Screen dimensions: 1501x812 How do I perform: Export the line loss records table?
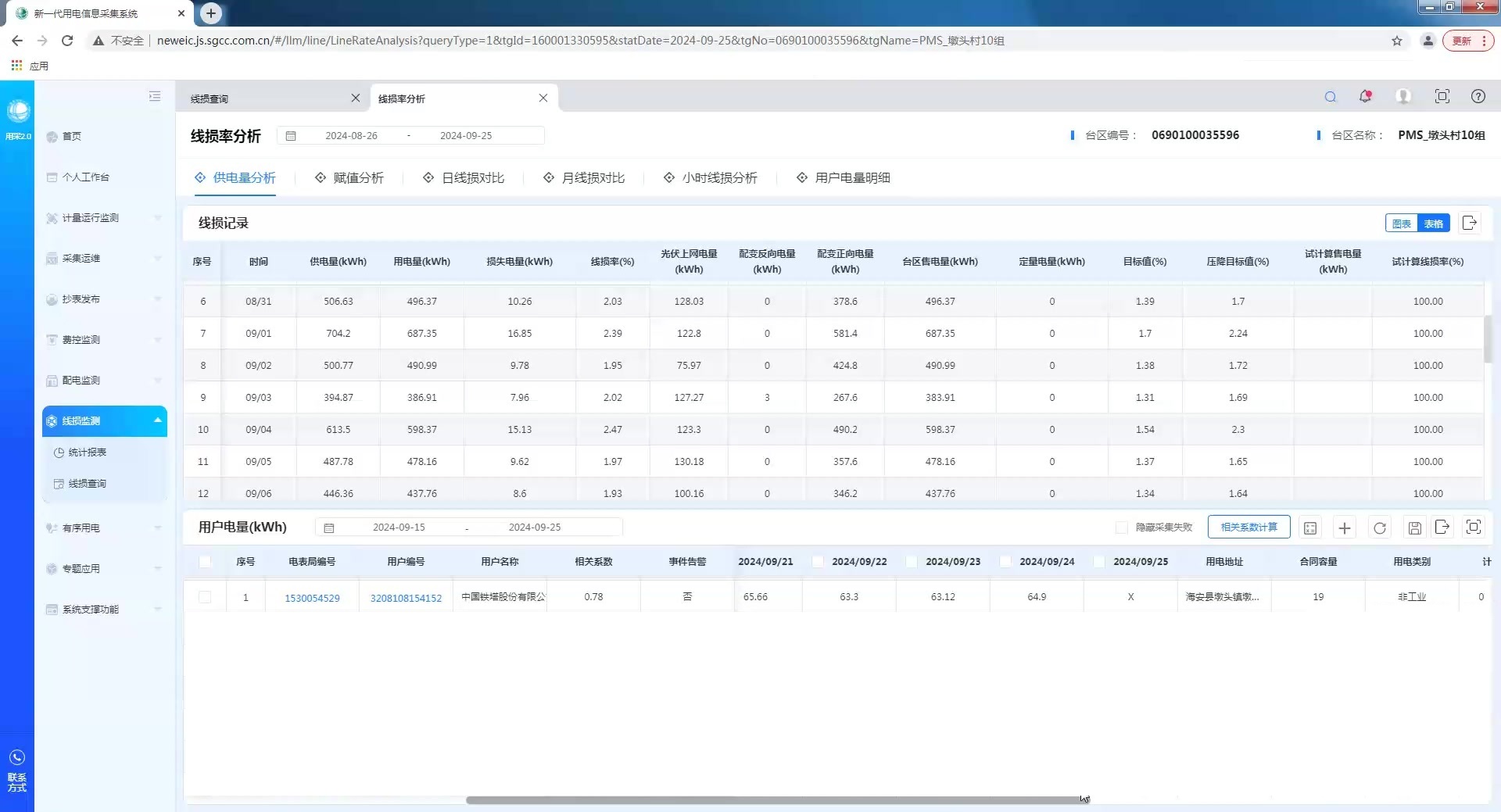pos(1469,224)
